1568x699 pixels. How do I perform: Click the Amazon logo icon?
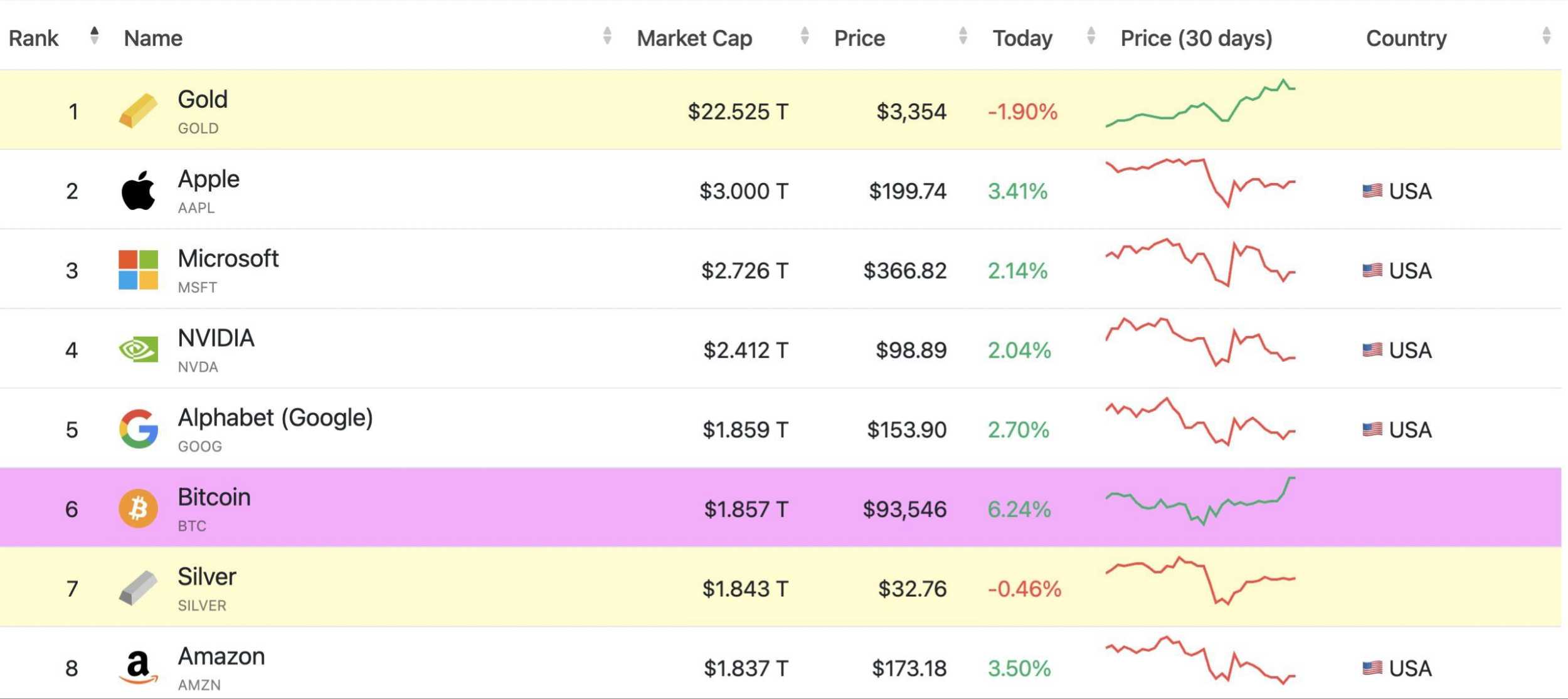click(138, 667)
